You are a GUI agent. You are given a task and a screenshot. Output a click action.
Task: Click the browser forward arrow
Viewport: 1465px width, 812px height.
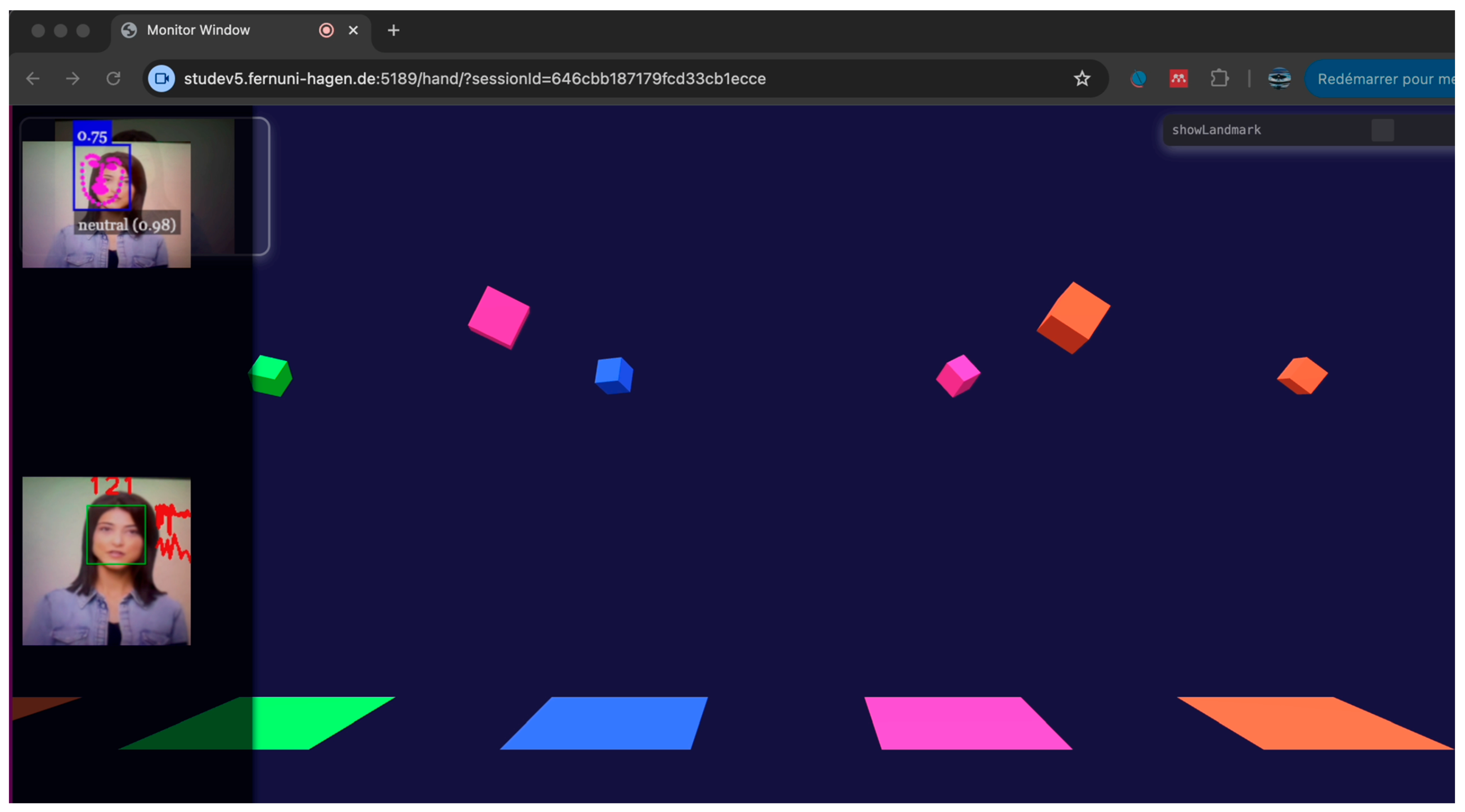click(73, 78)
